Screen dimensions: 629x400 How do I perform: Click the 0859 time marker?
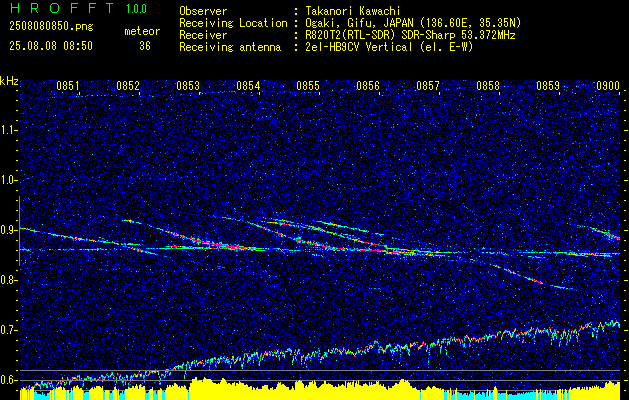tap(548, 85)
